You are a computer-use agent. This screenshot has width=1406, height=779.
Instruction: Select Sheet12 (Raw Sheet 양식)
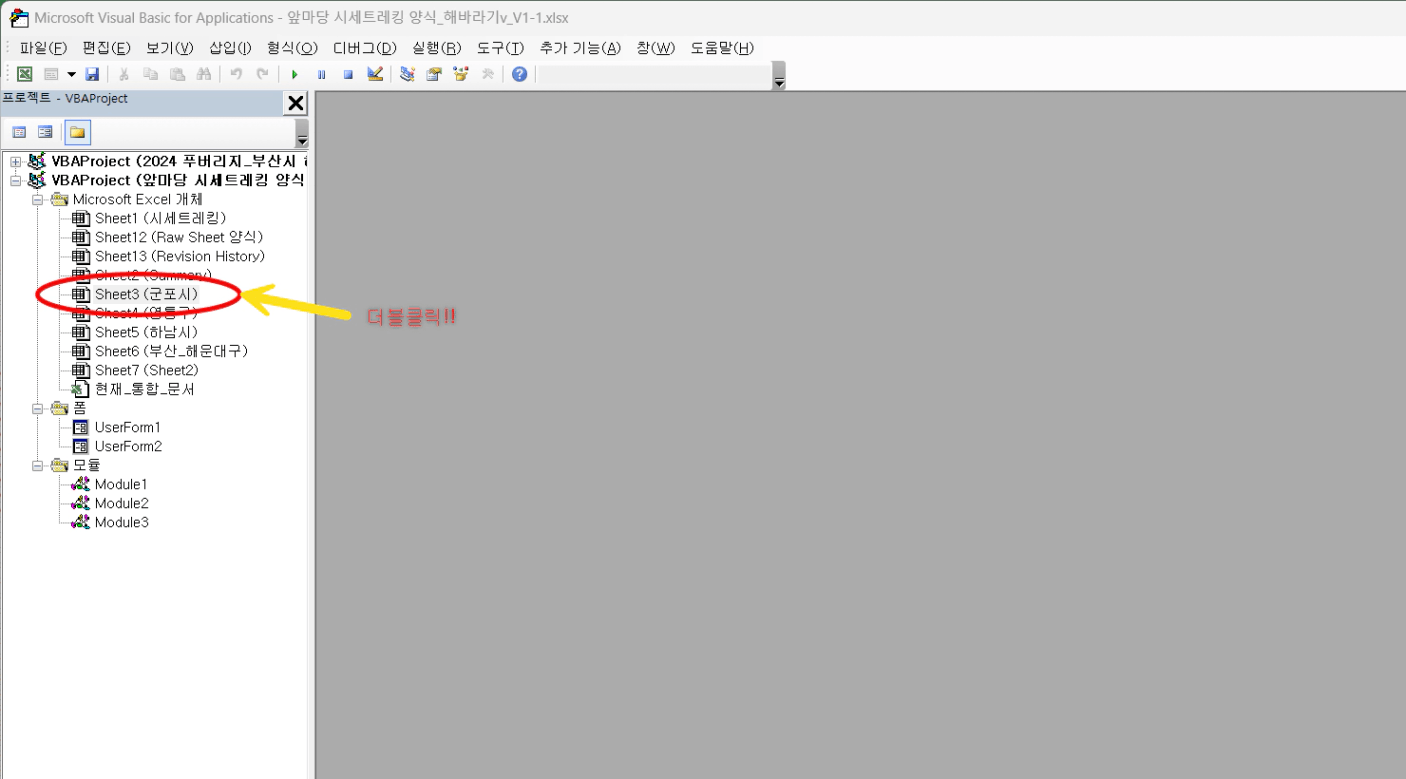pyautogui.click(x=179, y=238)
